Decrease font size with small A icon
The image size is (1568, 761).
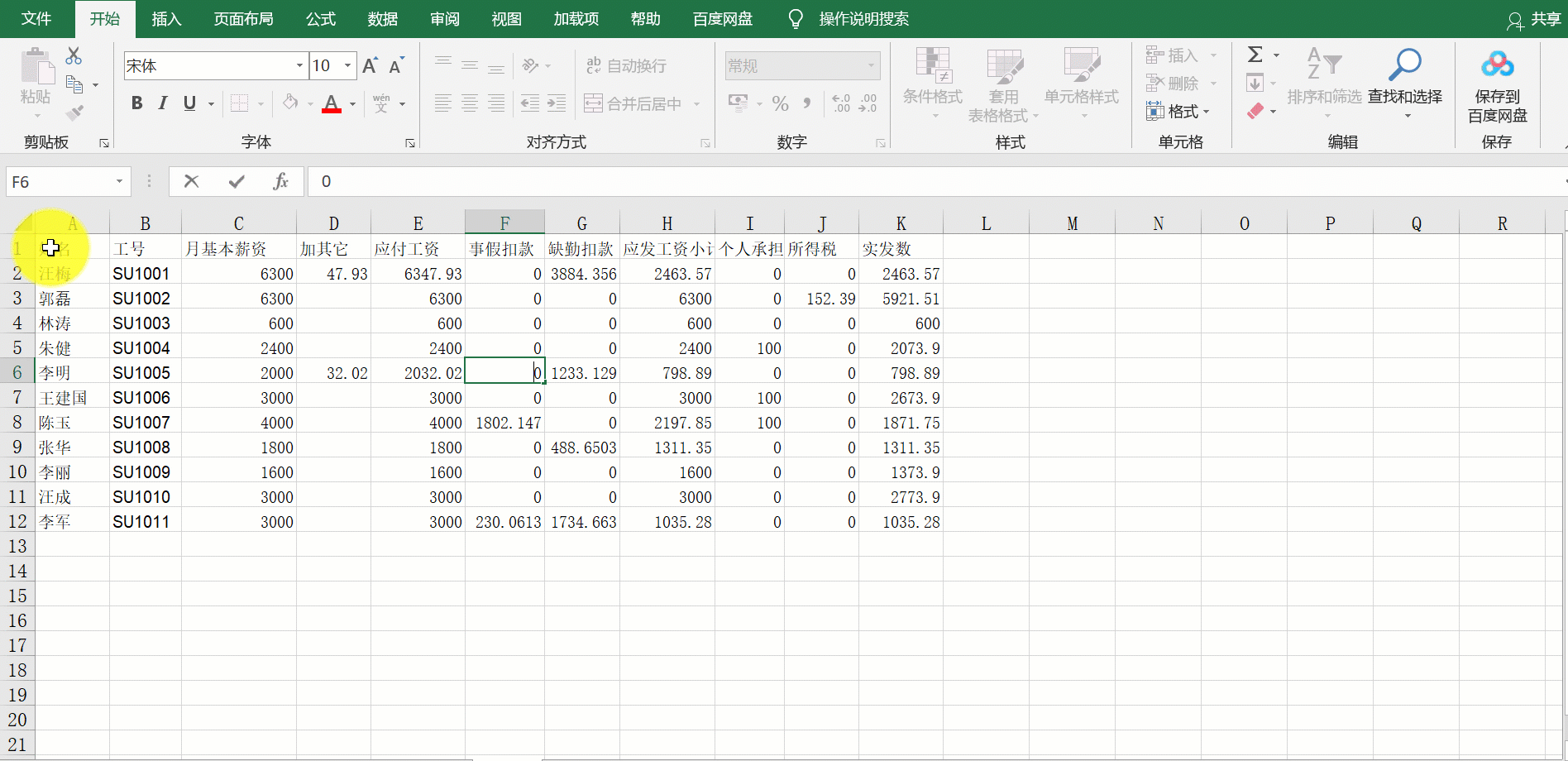pos(396,65)
